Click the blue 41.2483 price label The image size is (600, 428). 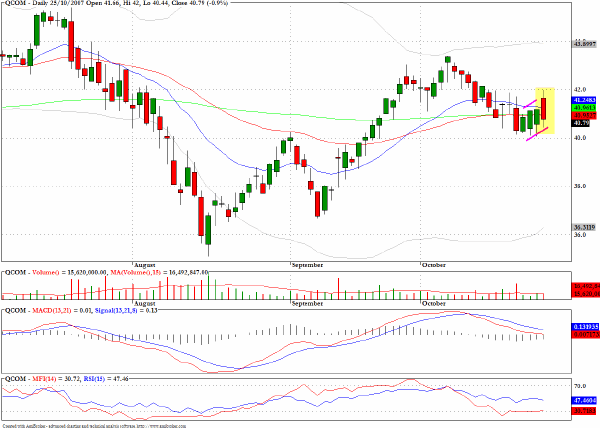(584, 100)
